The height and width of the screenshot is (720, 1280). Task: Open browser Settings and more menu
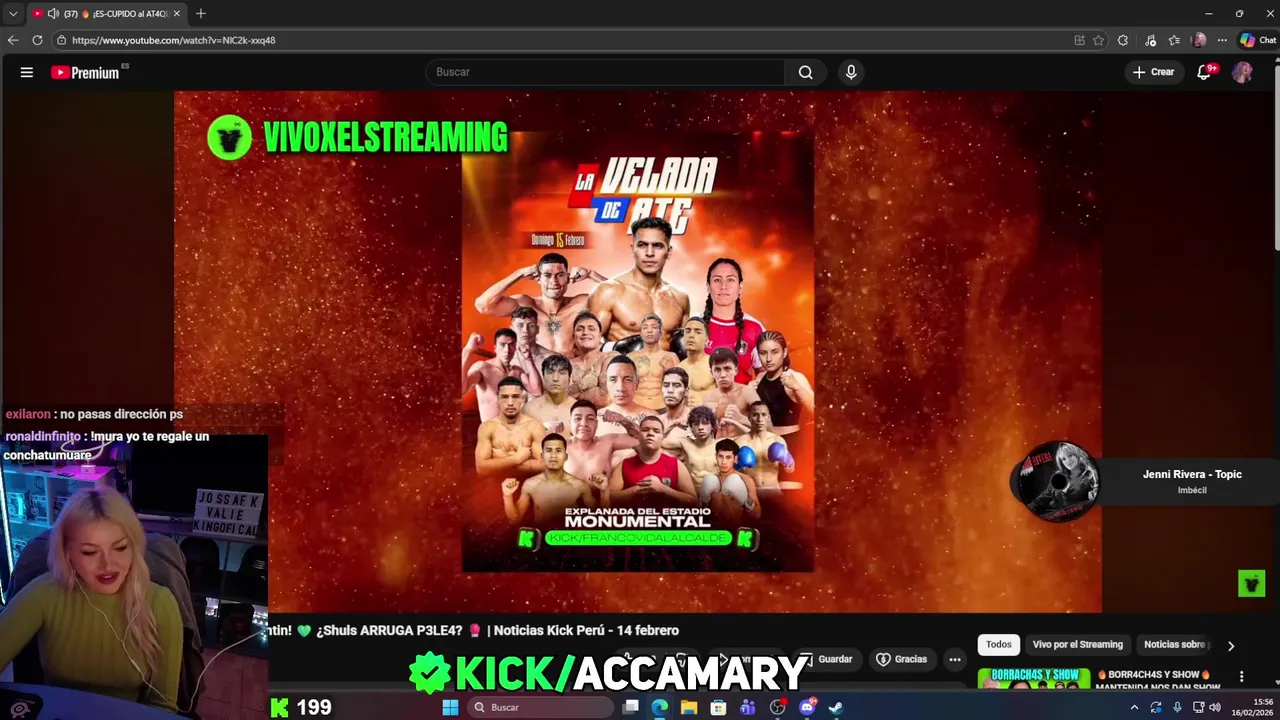pos(1223,40)
